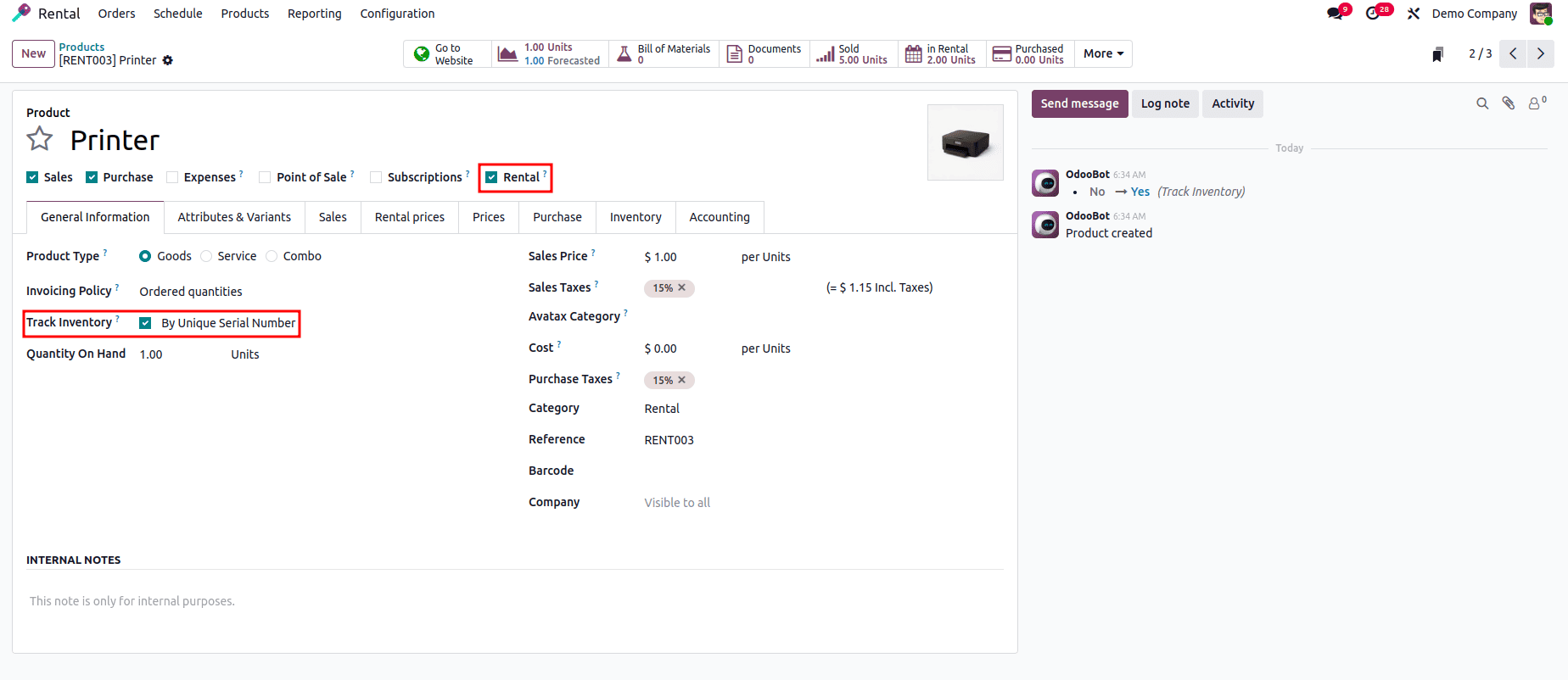Click the Activity button

(1233, 103)
